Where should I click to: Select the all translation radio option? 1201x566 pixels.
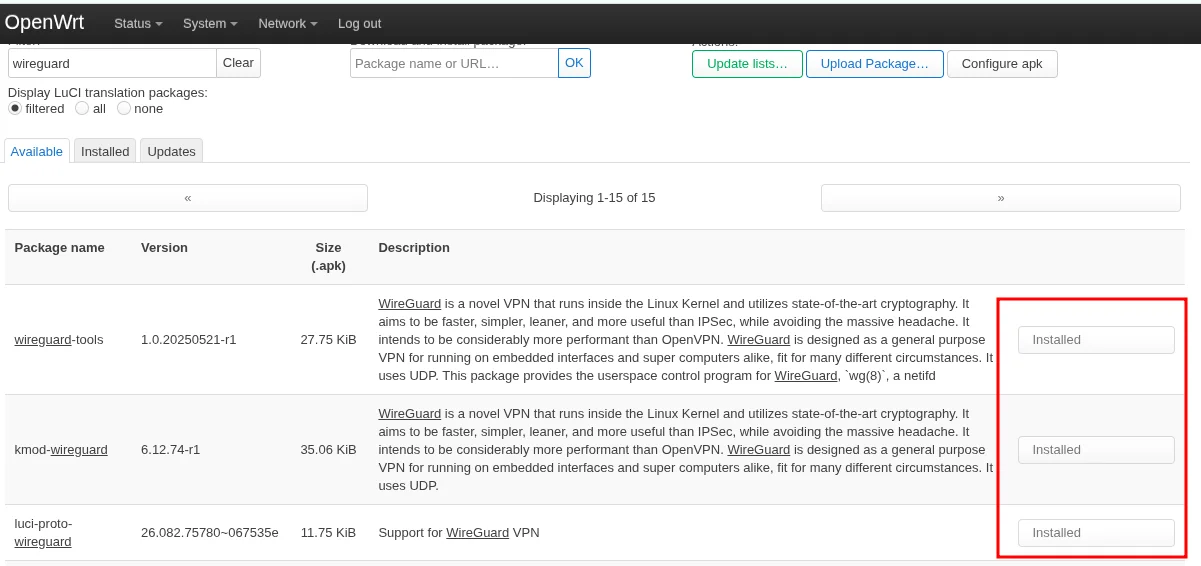82,108
